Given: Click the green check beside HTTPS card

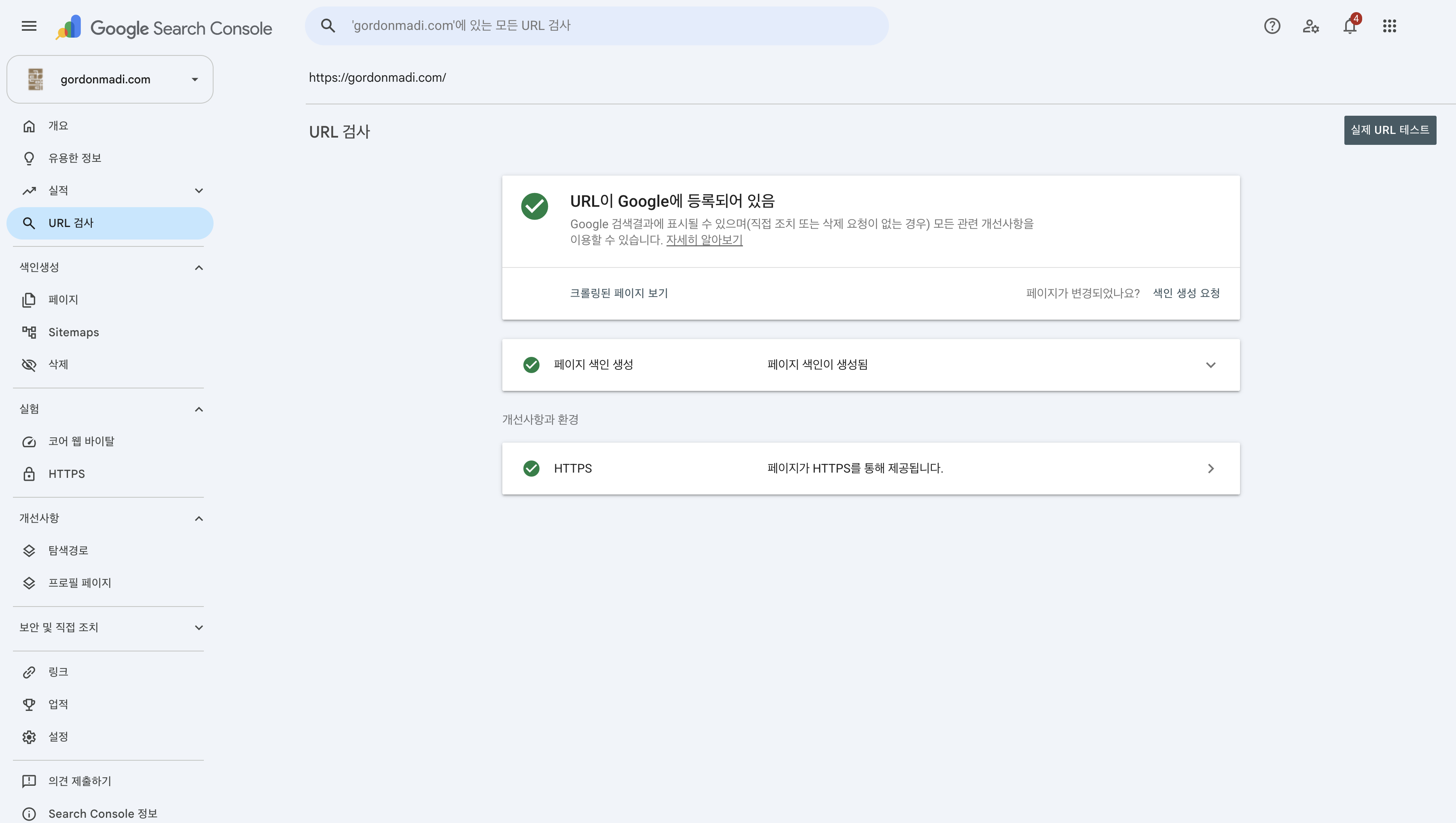Looking at the screenshot, I should pos(531,468).
